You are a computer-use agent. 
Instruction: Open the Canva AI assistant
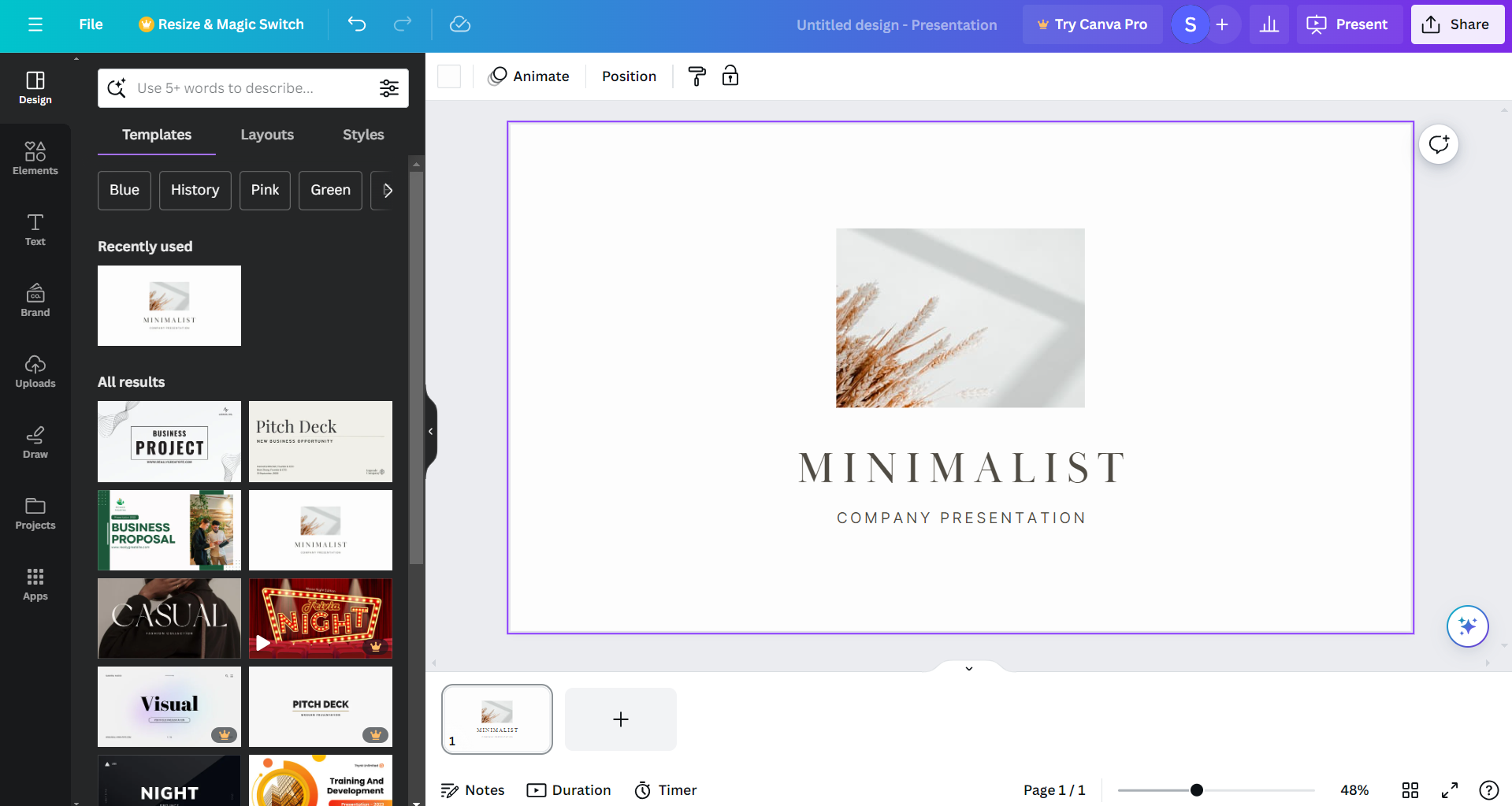[1467, 626]
